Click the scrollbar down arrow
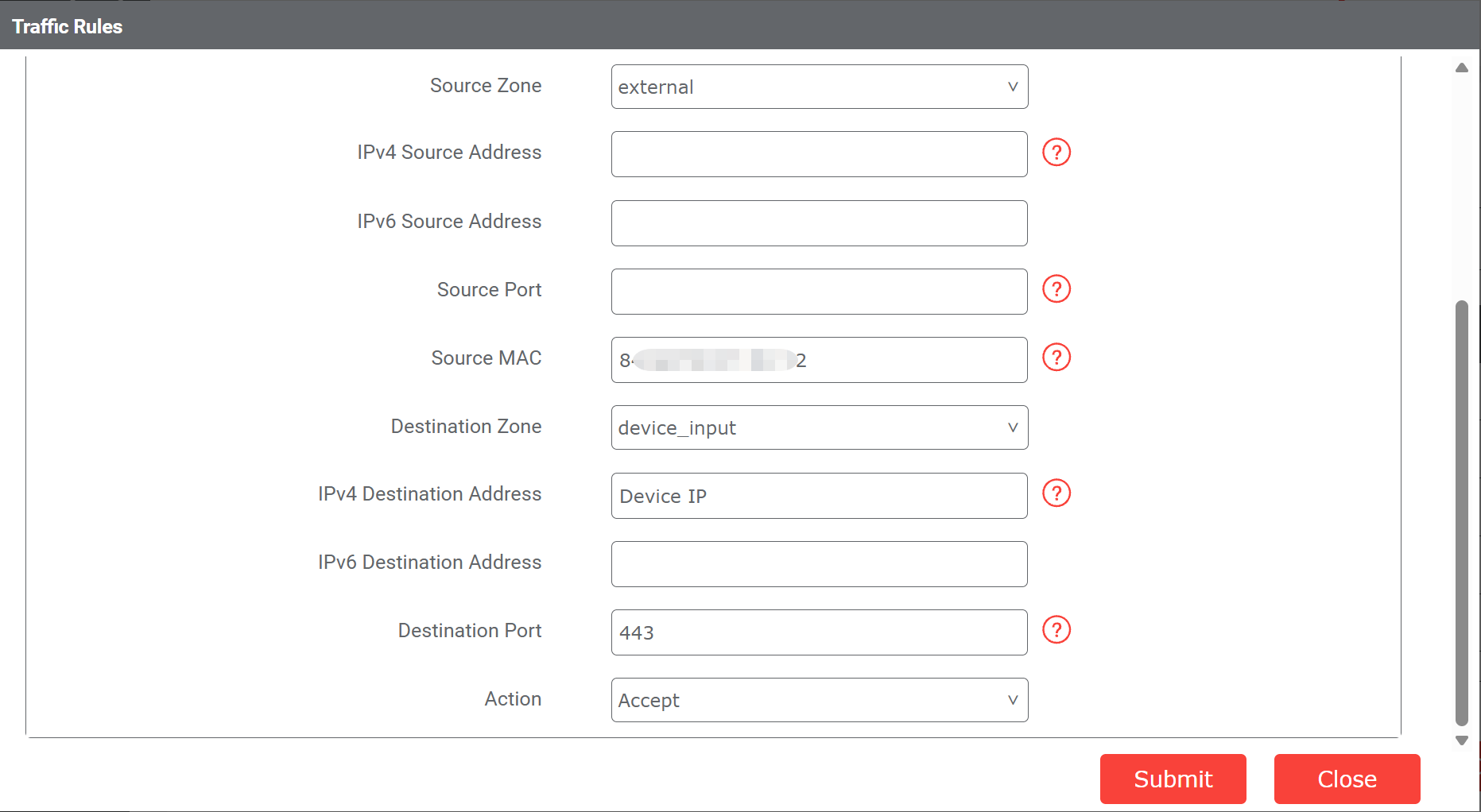 click(x=1461, y=740)
